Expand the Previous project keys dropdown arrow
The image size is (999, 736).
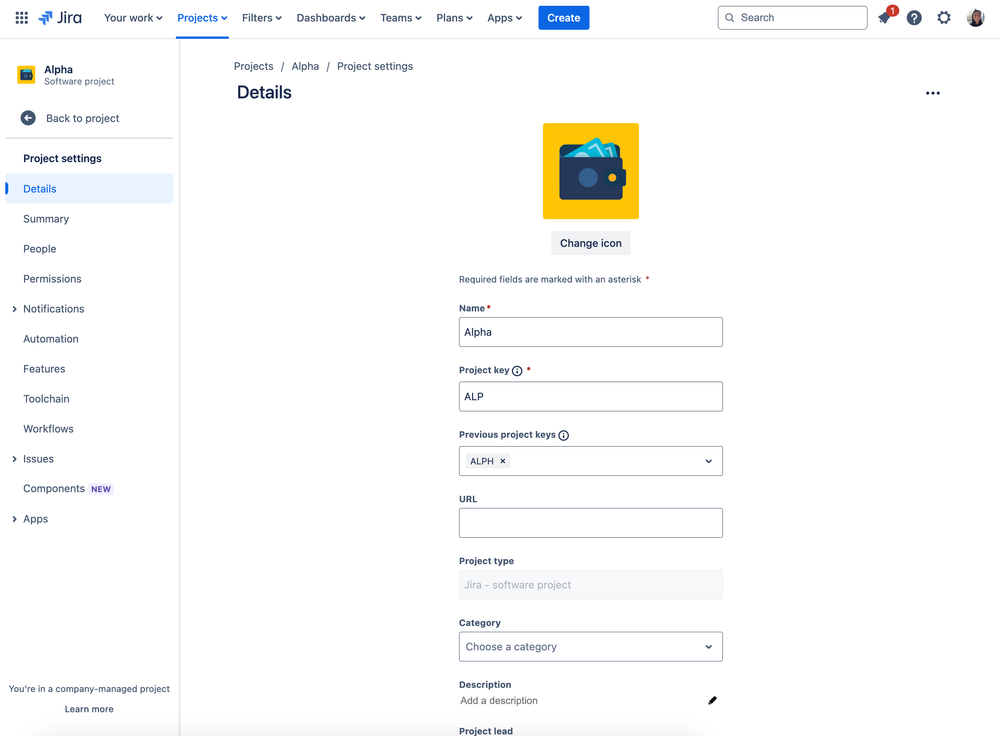708,461
